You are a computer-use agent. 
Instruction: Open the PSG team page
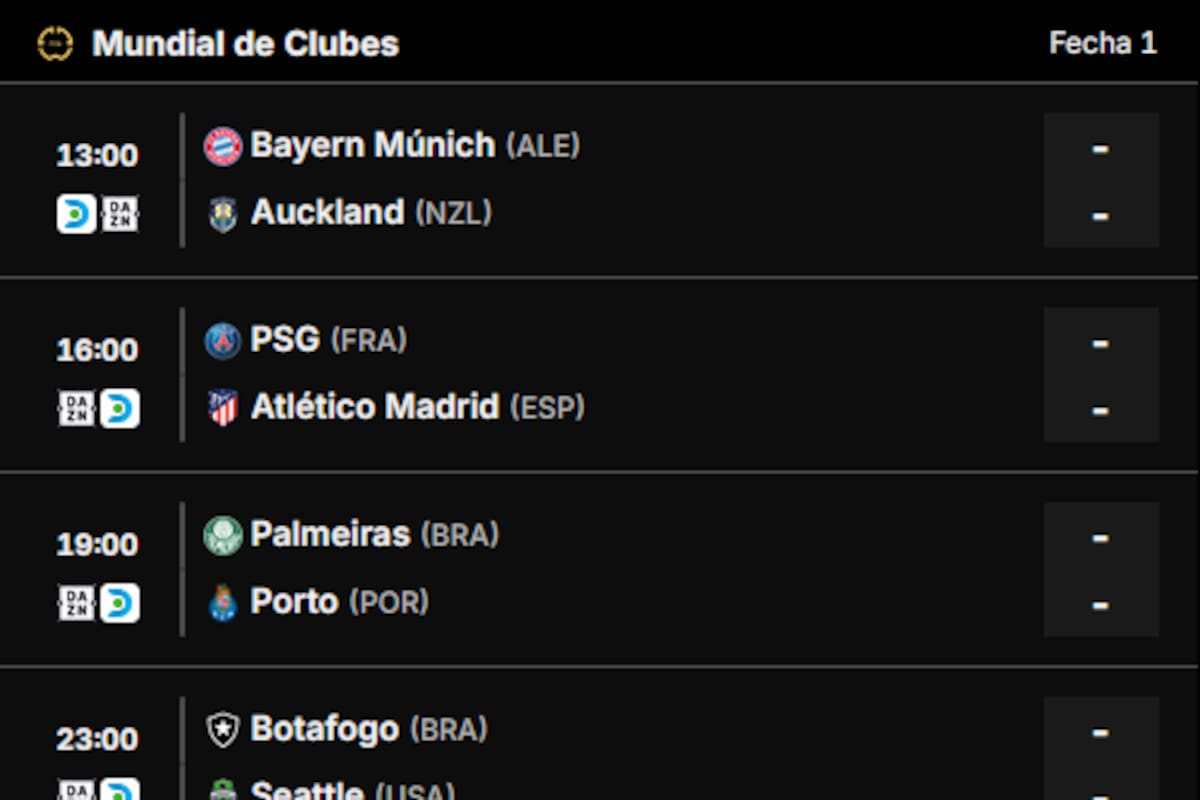point(284,340)
